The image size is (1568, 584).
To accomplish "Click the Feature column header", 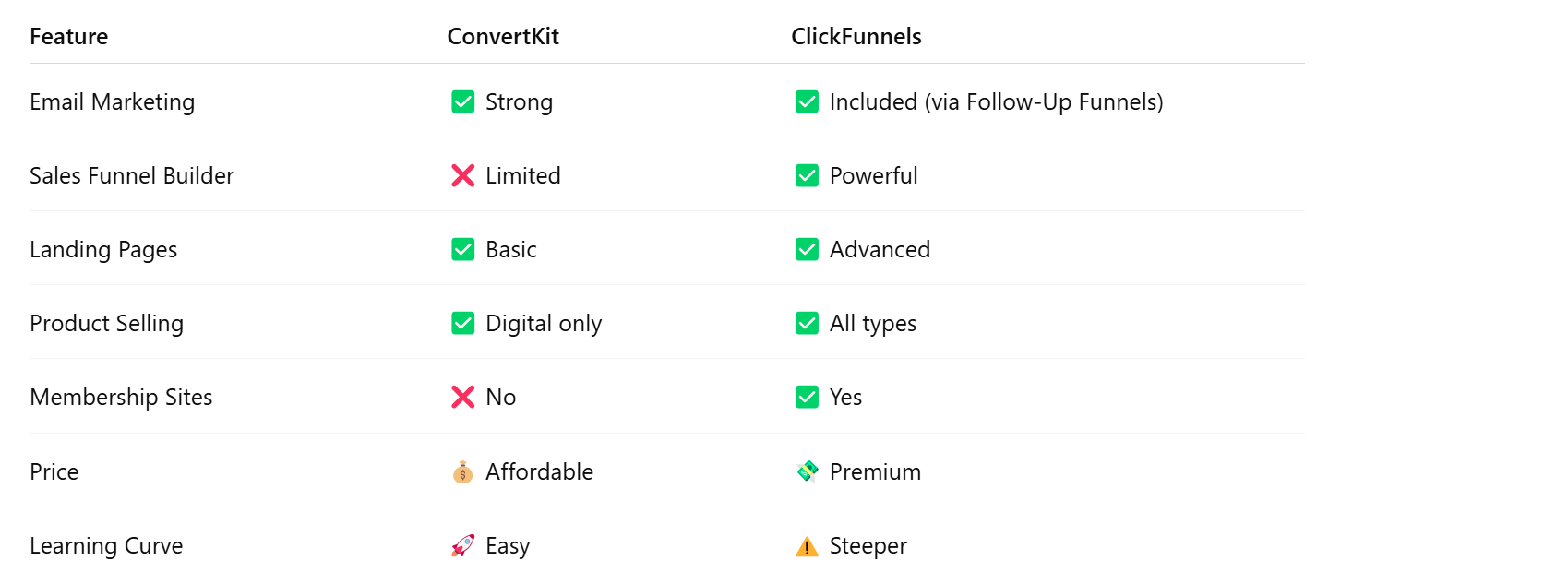I will point(69,36).
